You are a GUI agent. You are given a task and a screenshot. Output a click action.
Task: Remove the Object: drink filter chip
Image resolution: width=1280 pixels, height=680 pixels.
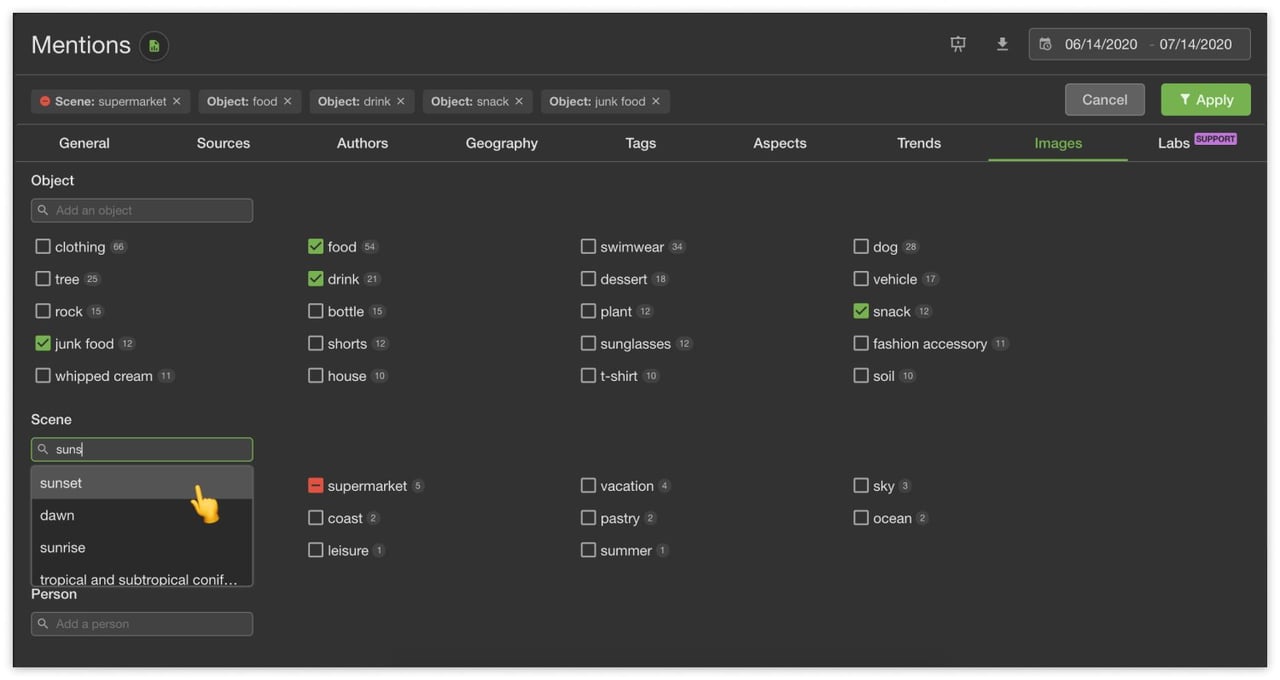[x=401, y=101]
